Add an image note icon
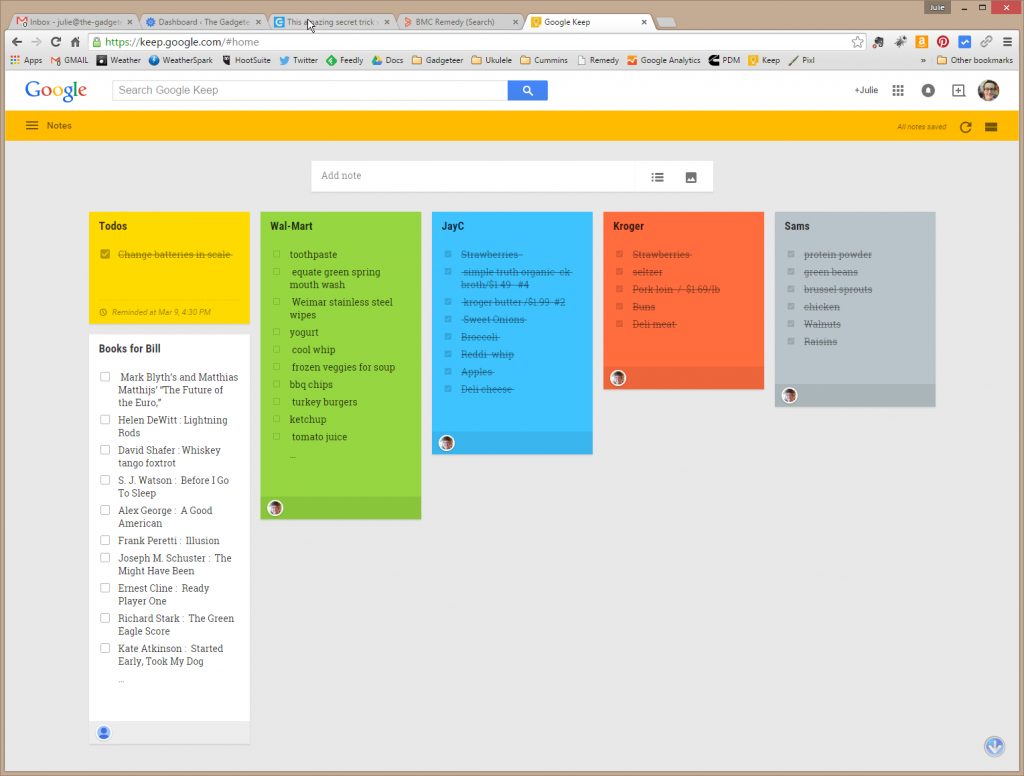Image resolution: width=1024 pixels, height=776 pixels. click(x=691, y=177)
